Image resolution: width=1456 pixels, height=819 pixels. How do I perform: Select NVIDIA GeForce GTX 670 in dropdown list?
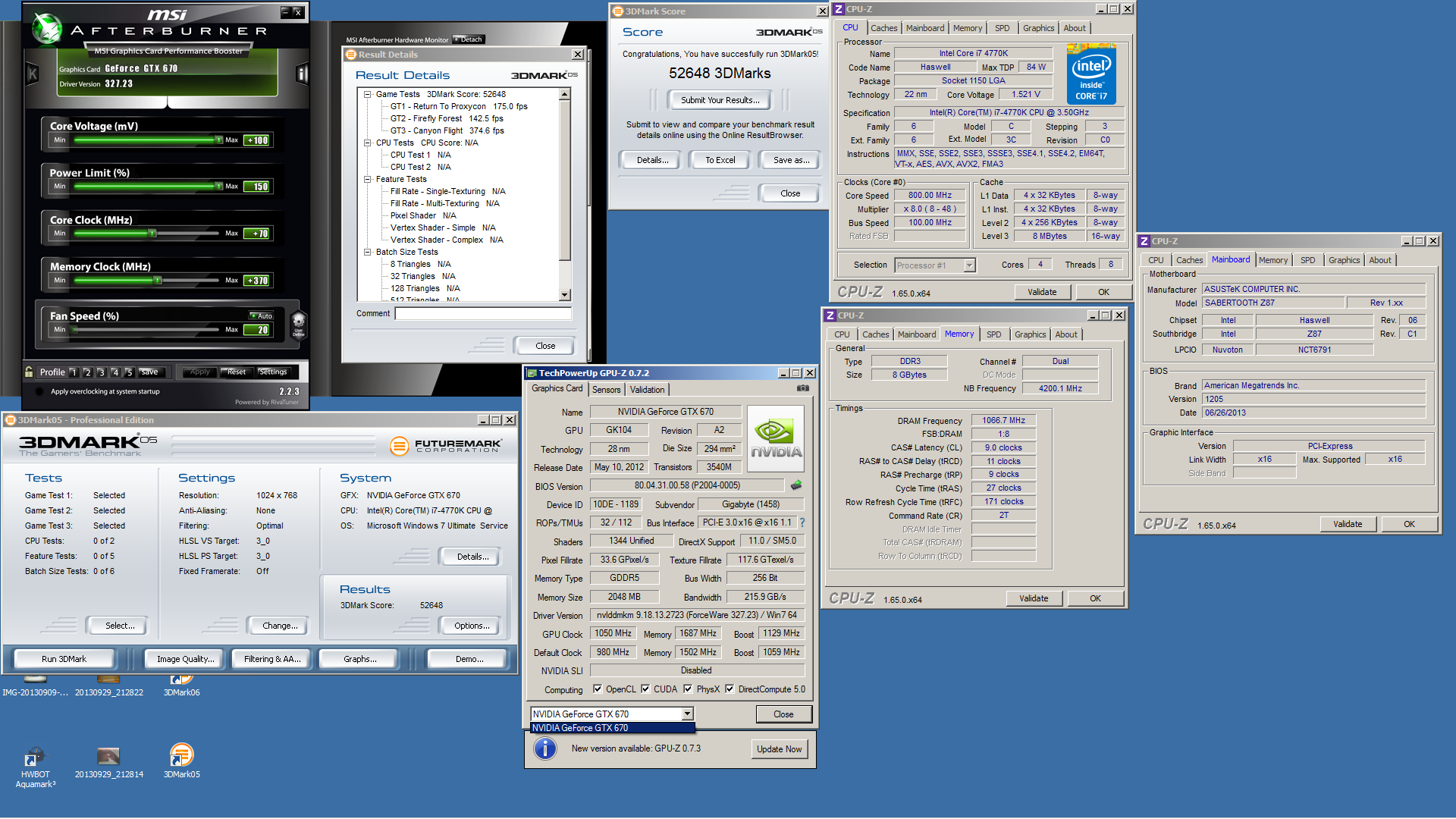coord(612,728)
